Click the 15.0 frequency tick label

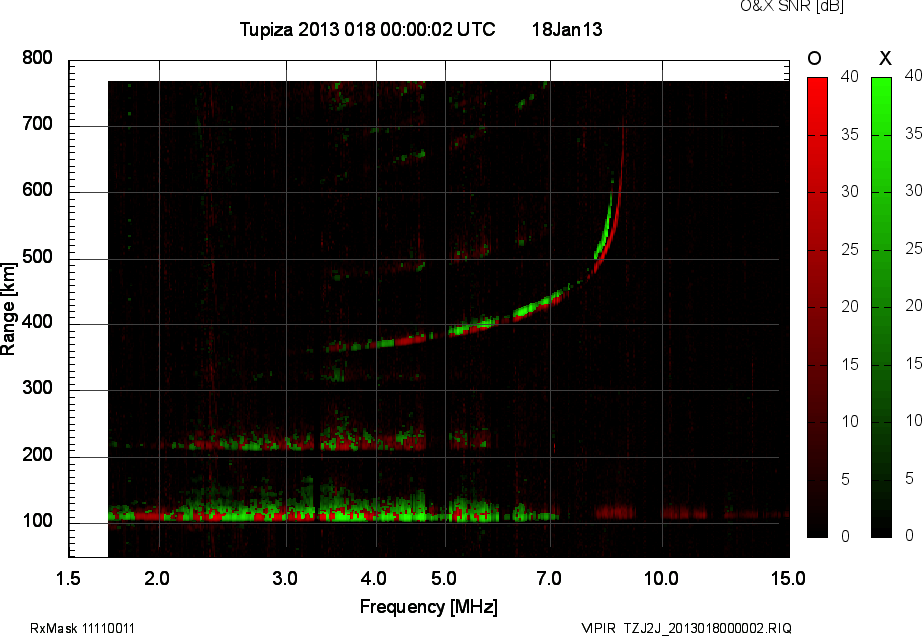tap(788, 578)
